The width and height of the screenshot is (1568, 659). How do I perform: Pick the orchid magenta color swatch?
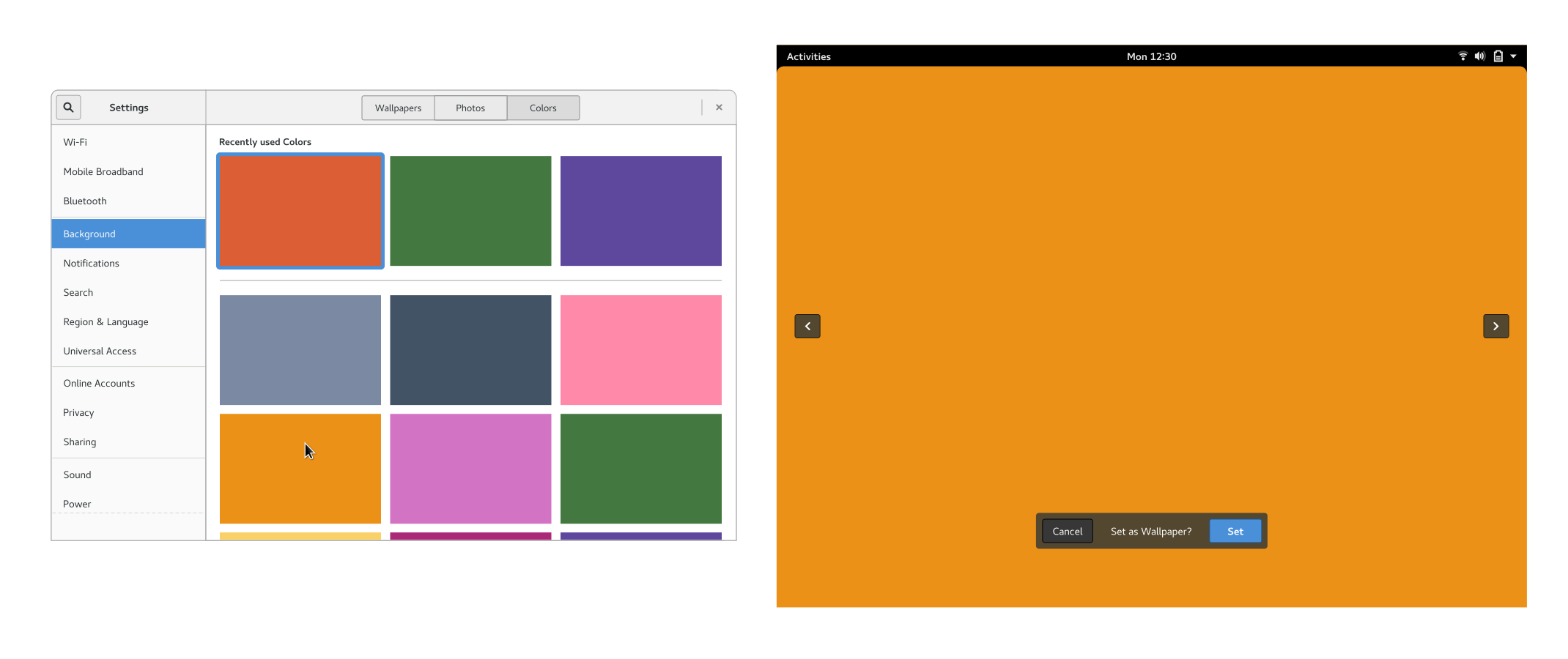[470, 469]
